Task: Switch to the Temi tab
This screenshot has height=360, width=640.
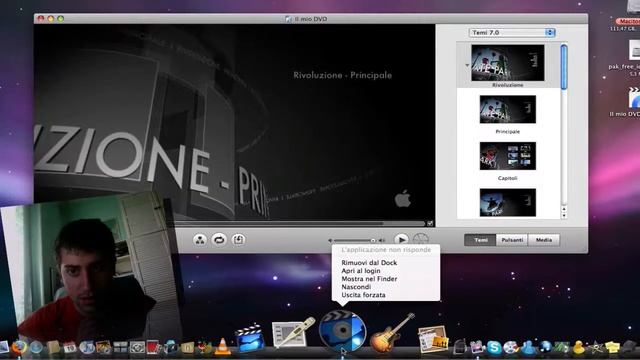Action: pyautogui.click(x=480, y=240)
